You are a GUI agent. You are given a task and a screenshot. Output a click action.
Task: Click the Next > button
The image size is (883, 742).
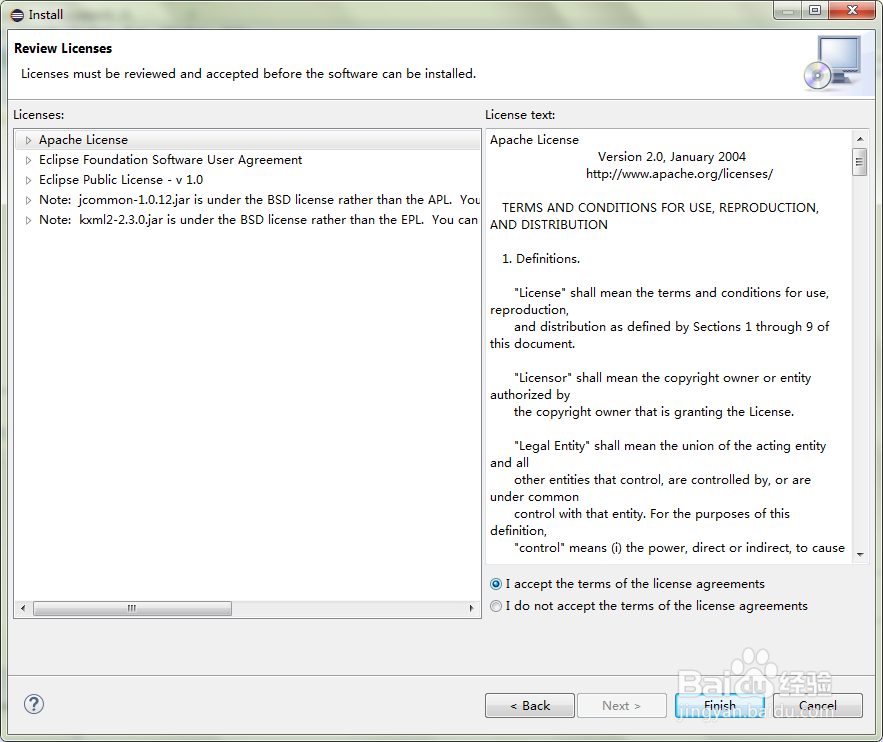622,705
